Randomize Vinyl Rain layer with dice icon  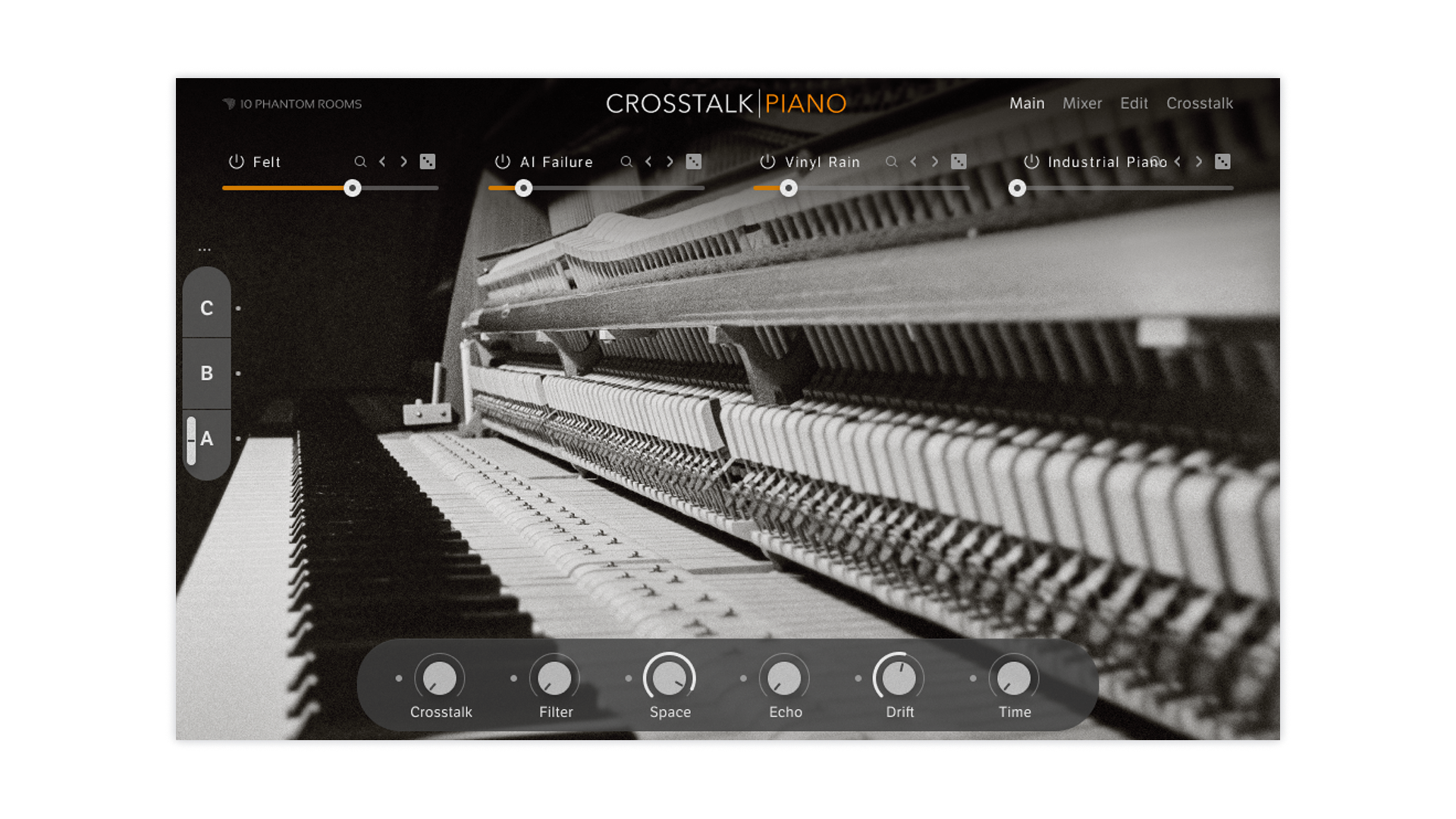[959, 162]
